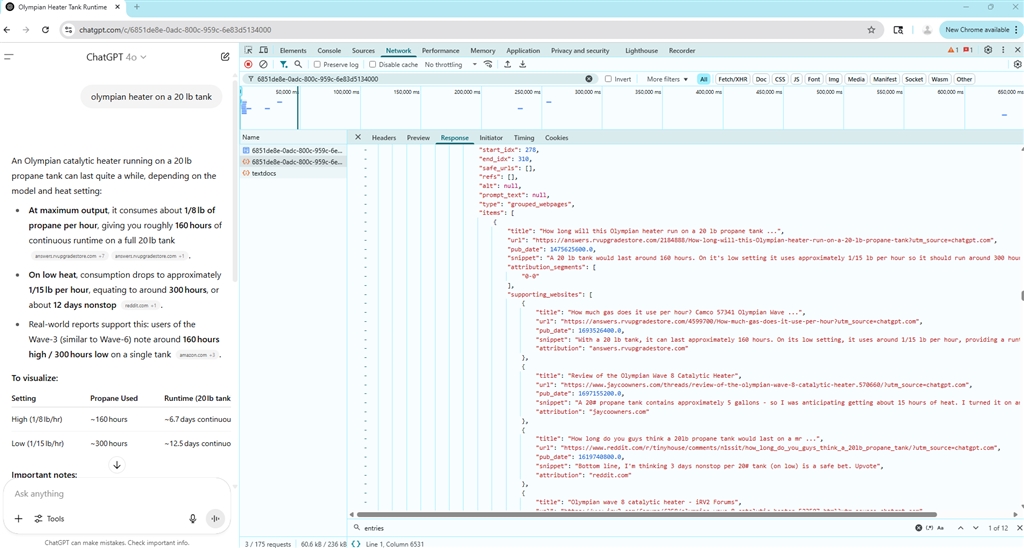Open the DevTools three-dot customize menu

[x=1003, y=50]
